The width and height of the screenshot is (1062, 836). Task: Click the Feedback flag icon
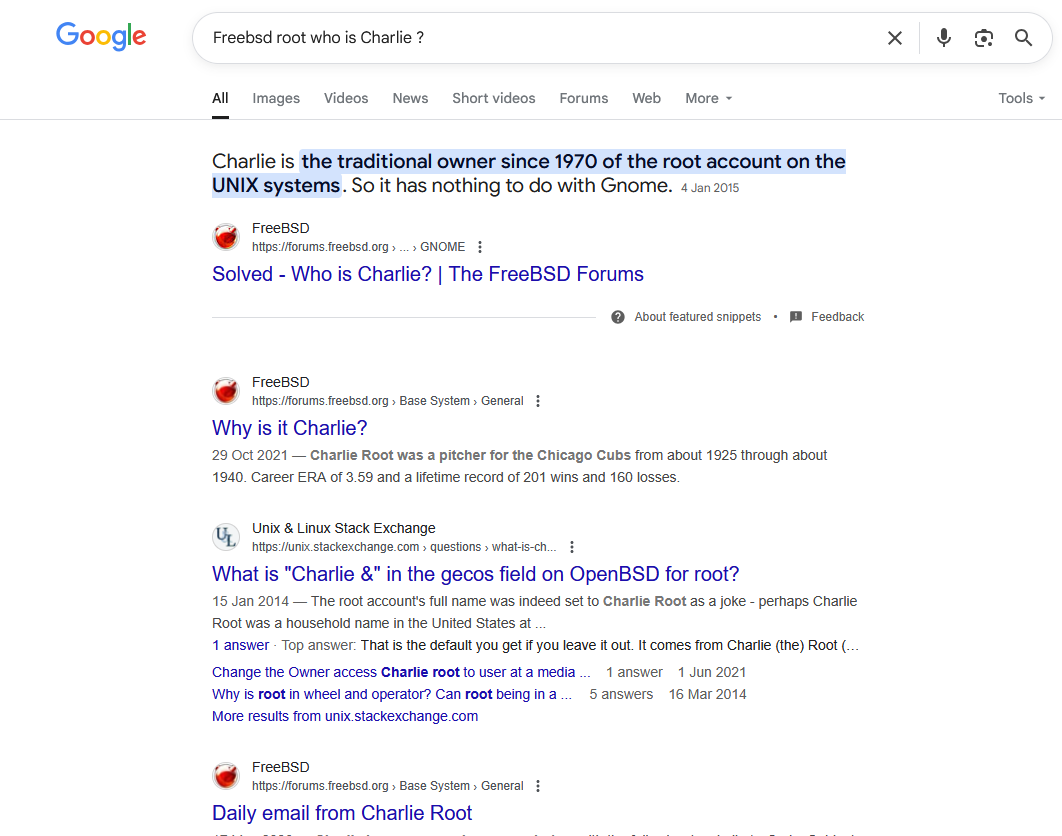(796, 317)
